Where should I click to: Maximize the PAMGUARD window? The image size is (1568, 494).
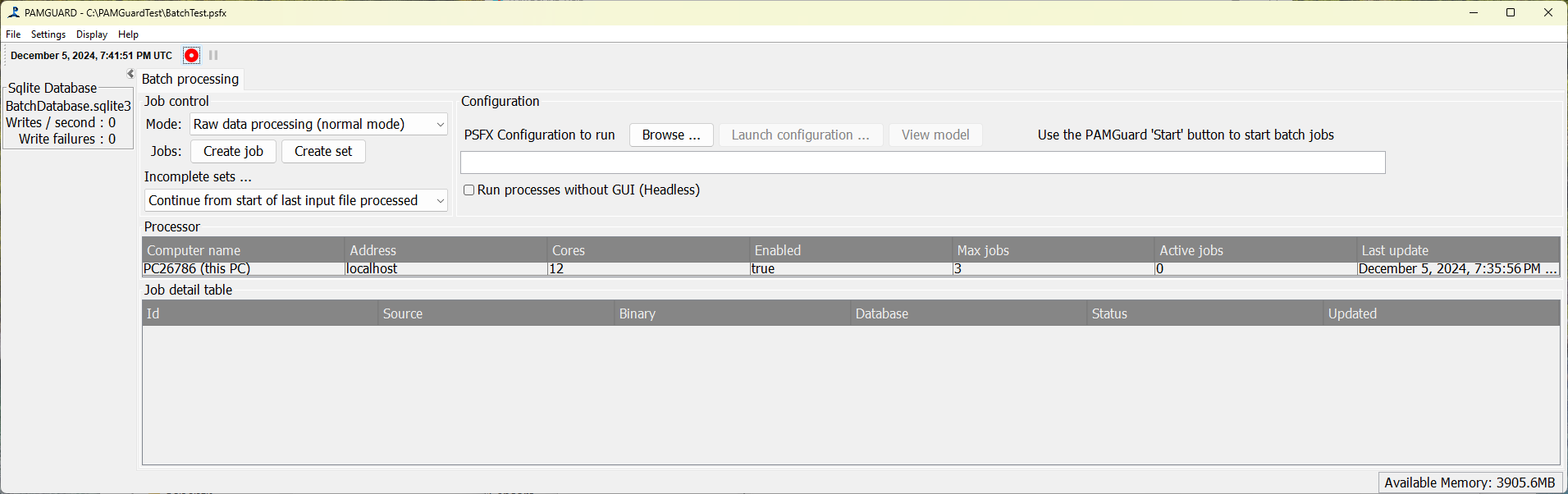coord(1511,12)
